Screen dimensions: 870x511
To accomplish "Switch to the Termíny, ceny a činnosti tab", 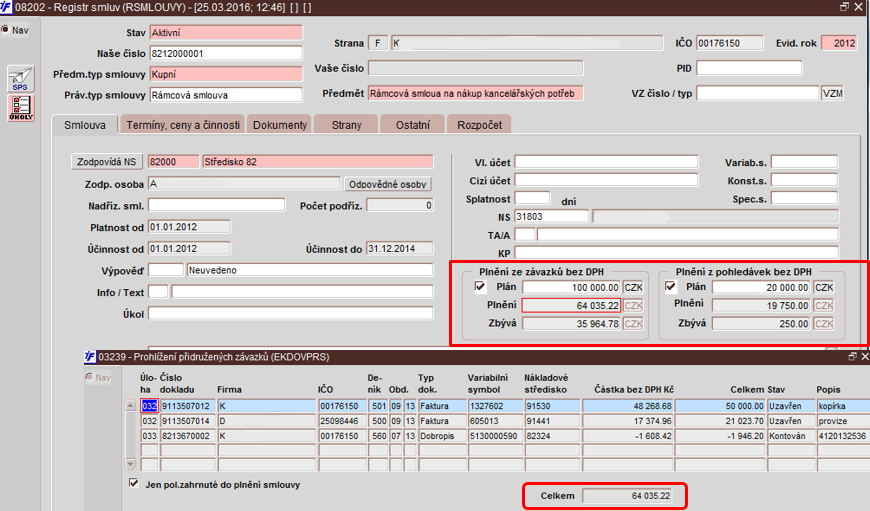I will click(181, 125).
